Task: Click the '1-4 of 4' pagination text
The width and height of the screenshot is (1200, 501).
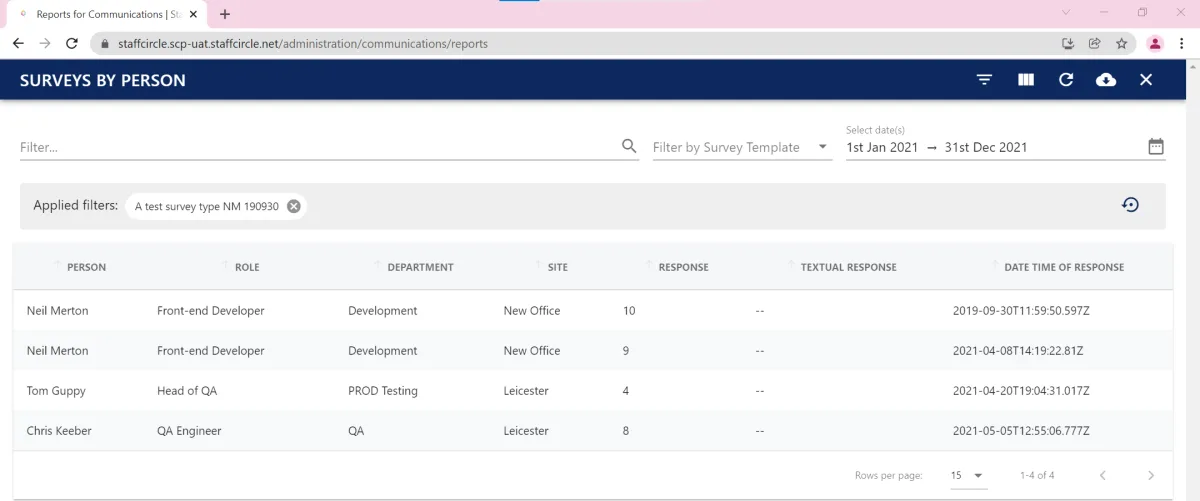Action: point(1037,475)
